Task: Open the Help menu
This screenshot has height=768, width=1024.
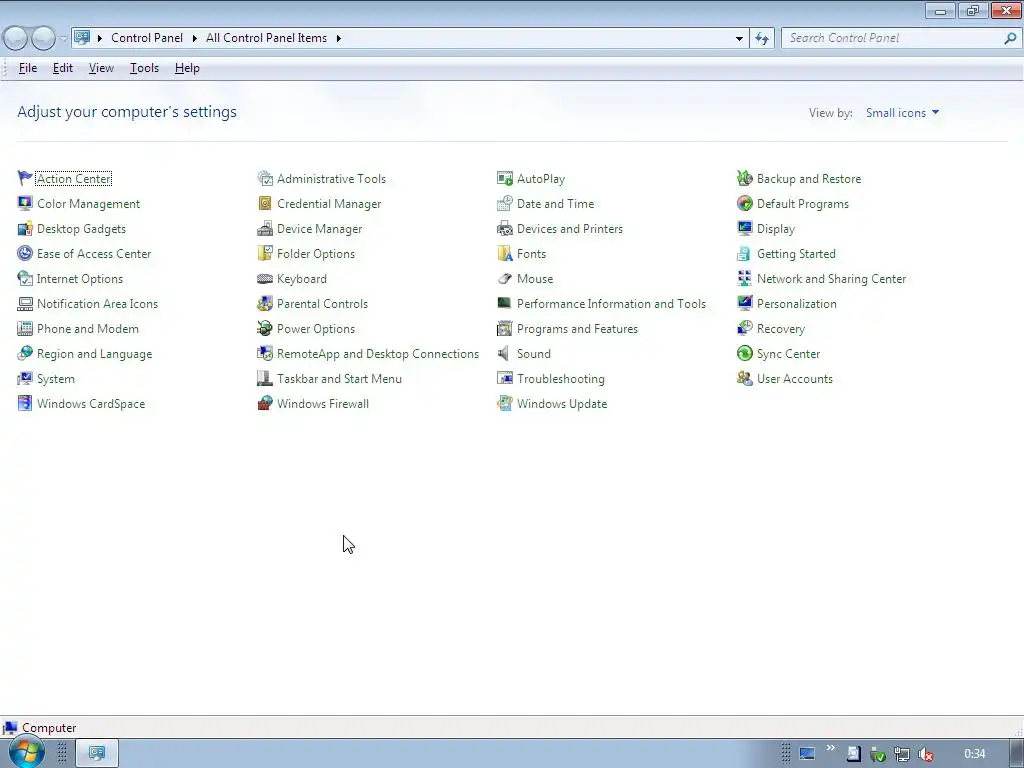Action: tap(187, 68)
